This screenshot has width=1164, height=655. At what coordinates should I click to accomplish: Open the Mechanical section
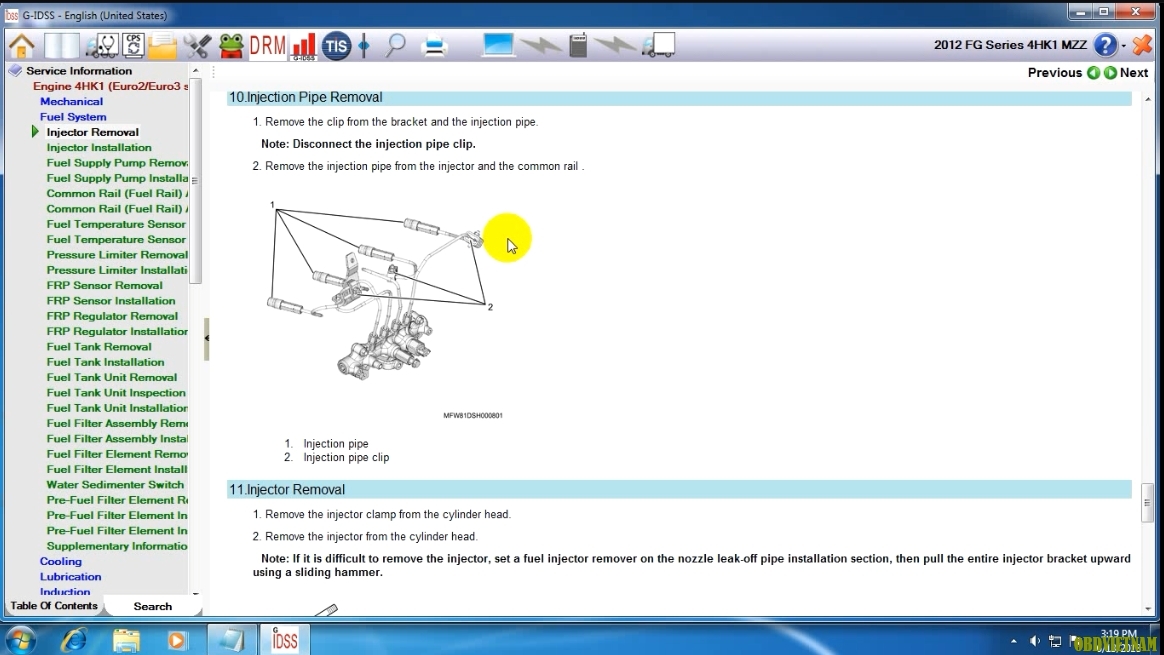[71, 102]
